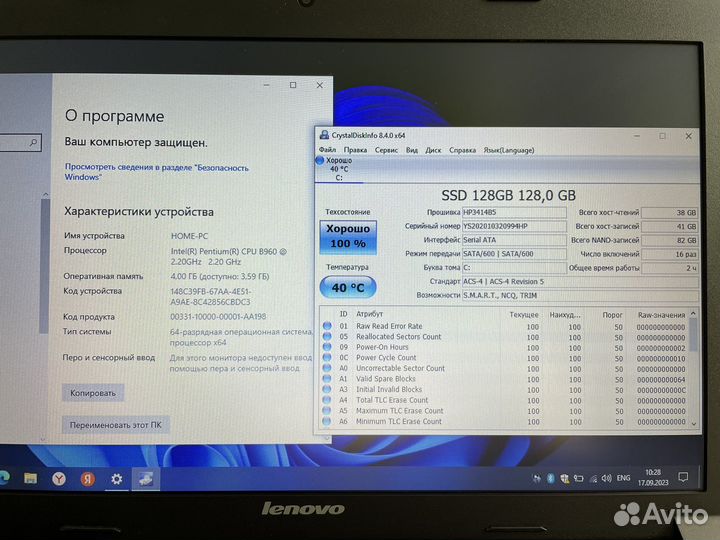This screenshot has width=720, height=540.
Task: Click status dot for Minimum TLC Erase Count
Action: (x=327, y=421)
